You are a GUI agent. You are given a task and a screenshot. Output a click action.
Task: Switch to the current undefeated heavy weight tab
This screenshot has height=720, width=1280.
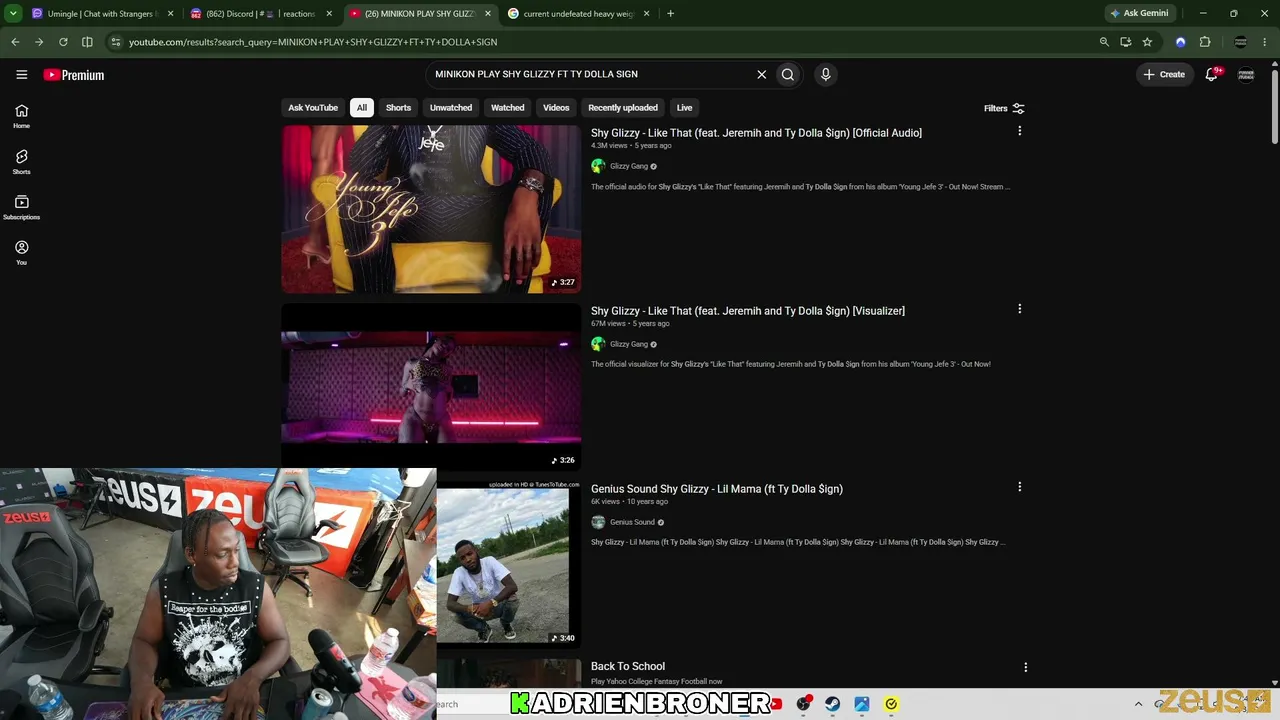[x=578, y=14]
